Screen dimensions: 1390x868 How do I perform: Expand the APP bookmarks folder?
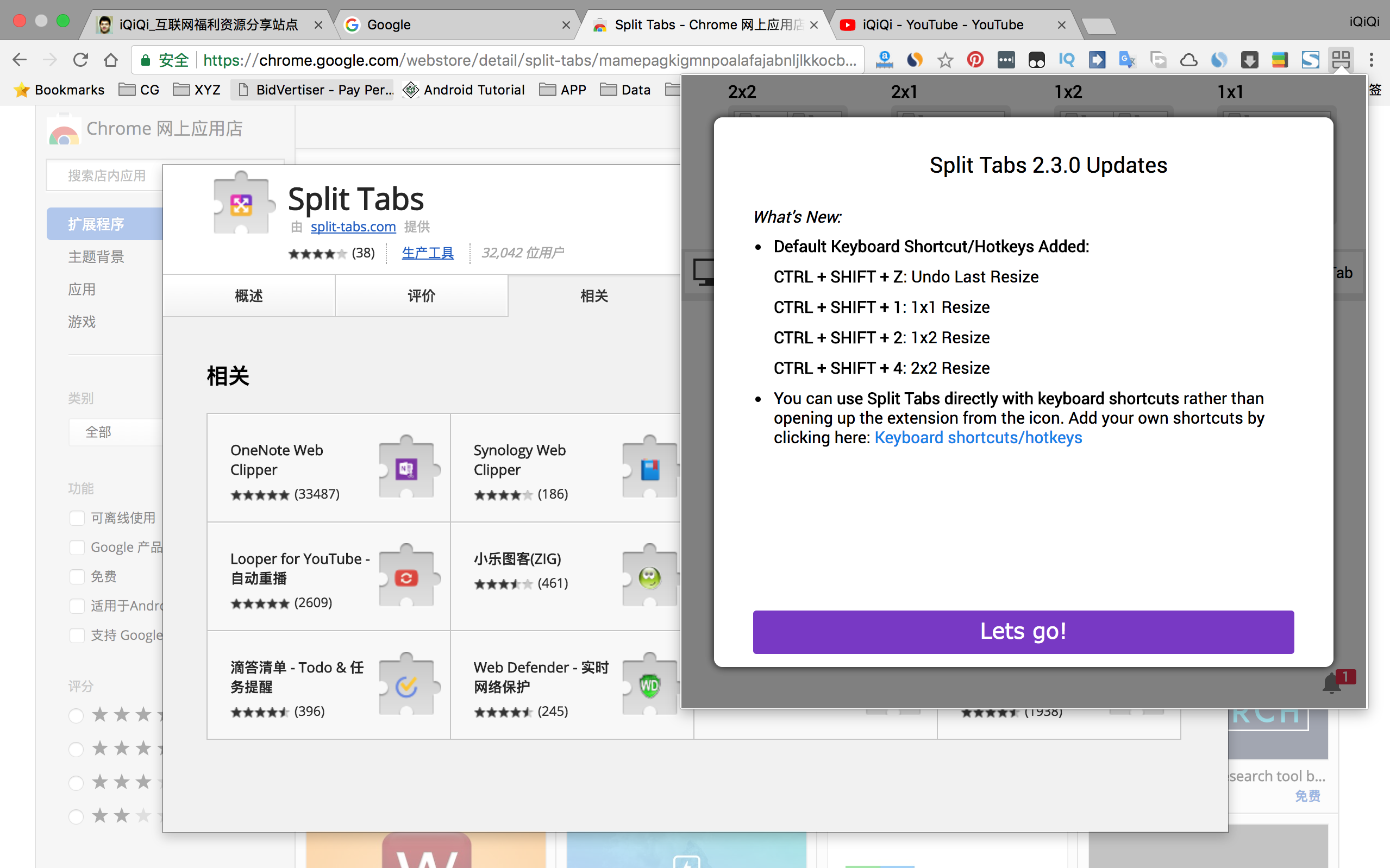(562, 90)
